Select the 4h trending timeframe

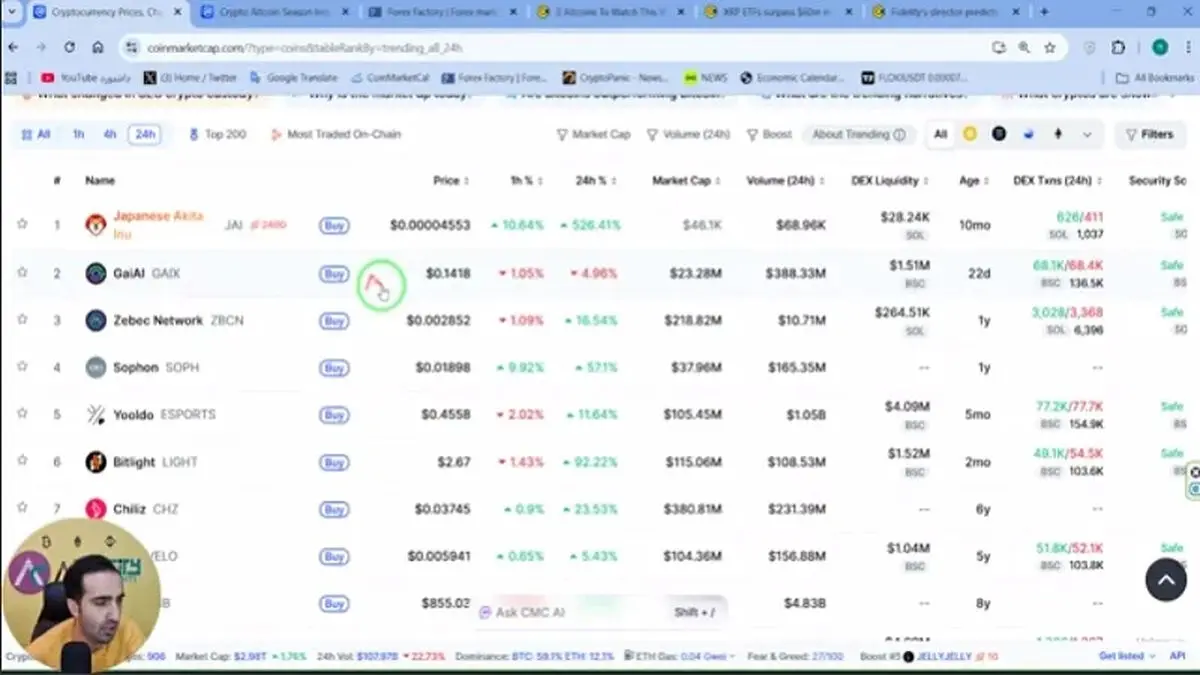(110, 134)
